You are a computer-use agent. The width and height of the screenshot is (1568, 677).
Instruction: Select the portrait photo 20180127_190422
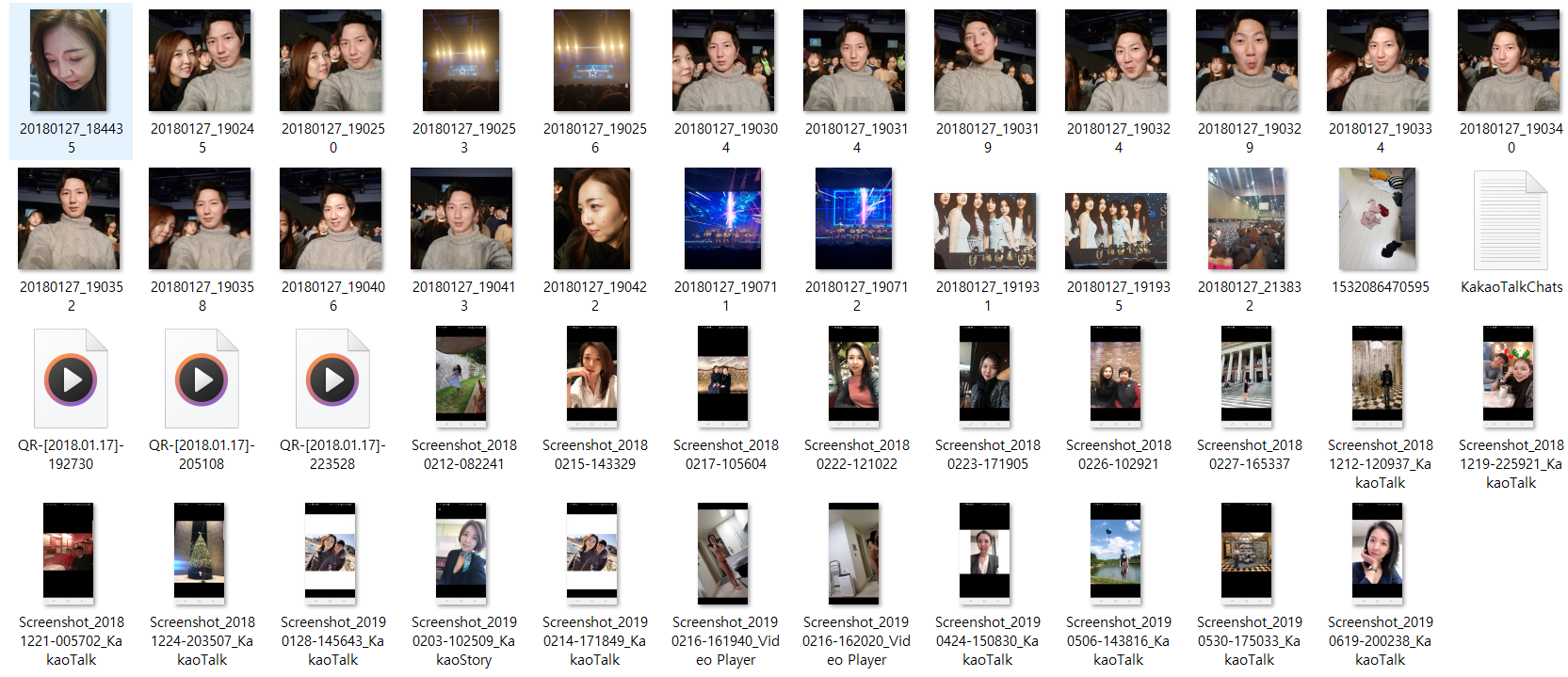pos(592,218)
